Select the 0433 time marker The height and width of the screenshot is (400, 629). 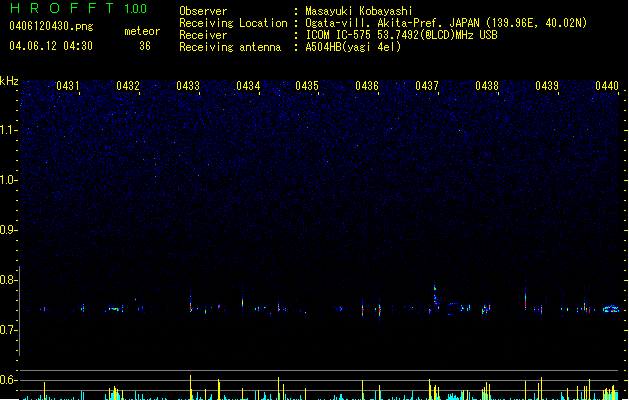188,86
